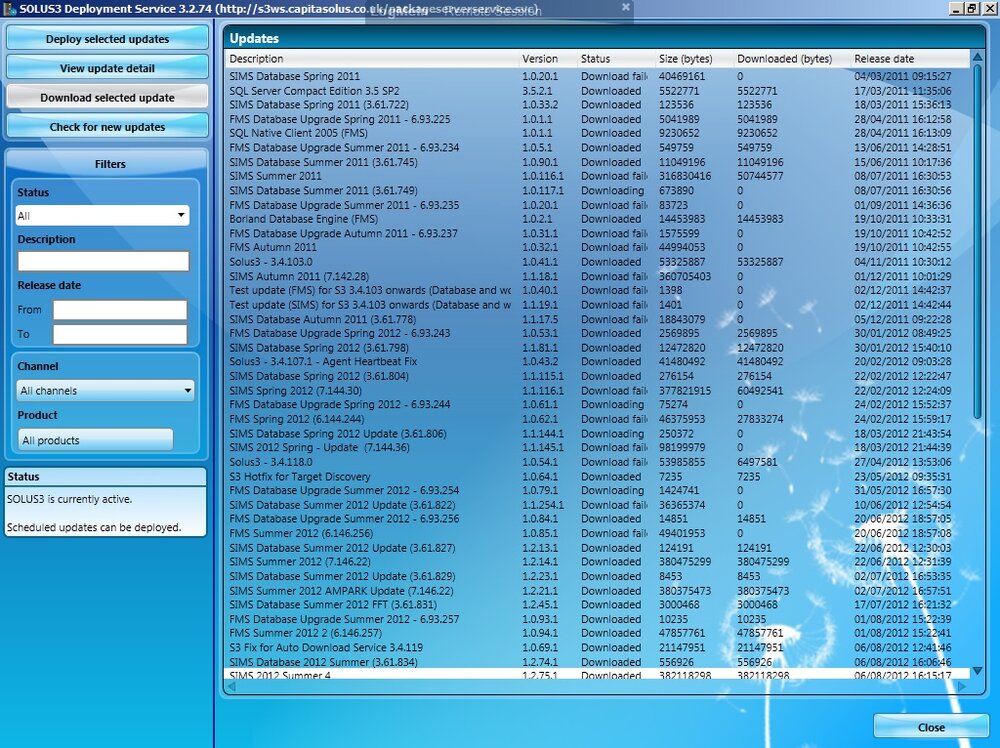Click release date 04/11/2011 10:30:12

pyautogui.click(x=902, y=261)
